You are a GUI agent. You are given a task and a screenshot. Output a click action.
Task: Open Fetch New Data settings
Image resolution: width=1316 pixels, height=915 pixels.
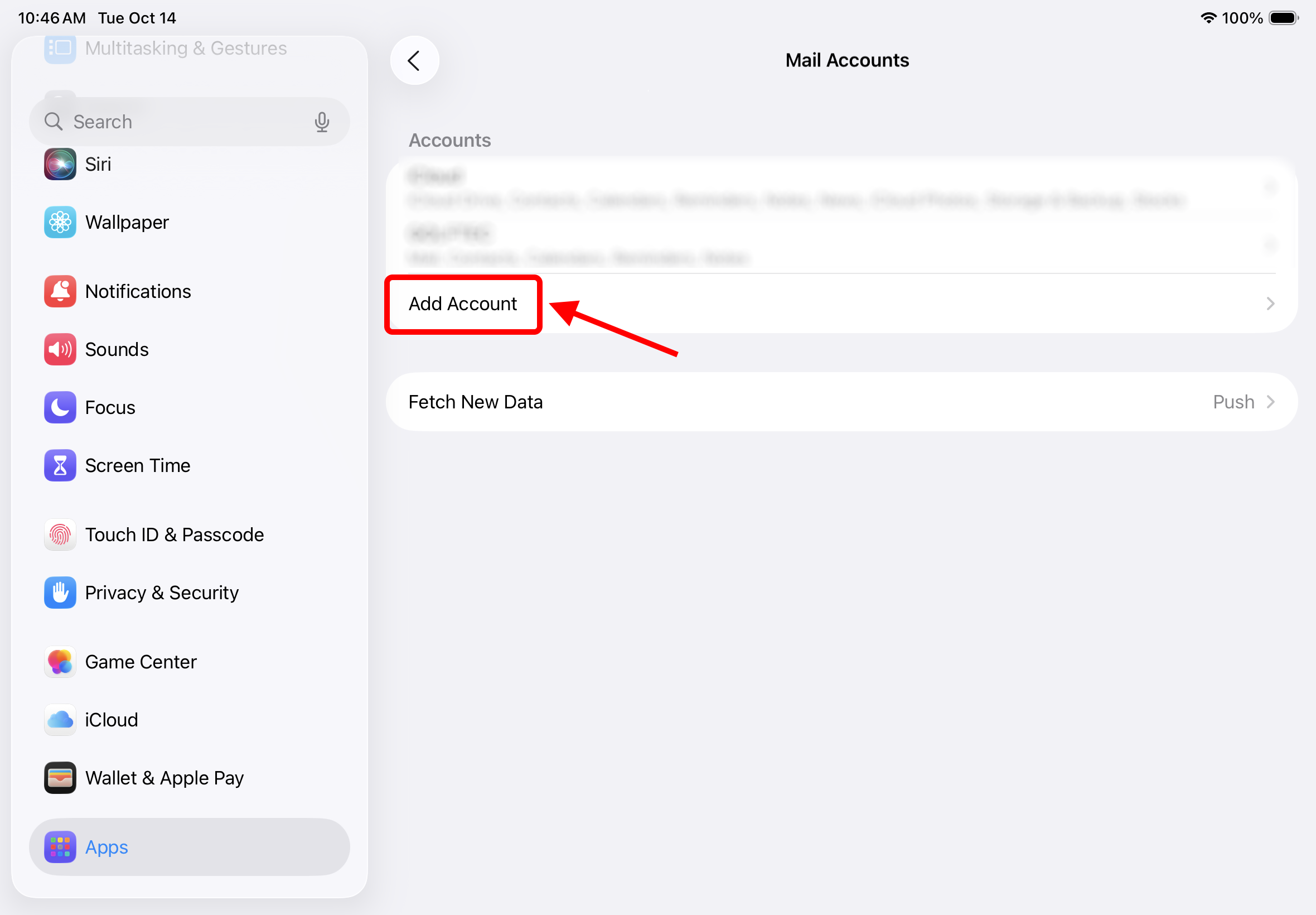(x=475, y=402)
